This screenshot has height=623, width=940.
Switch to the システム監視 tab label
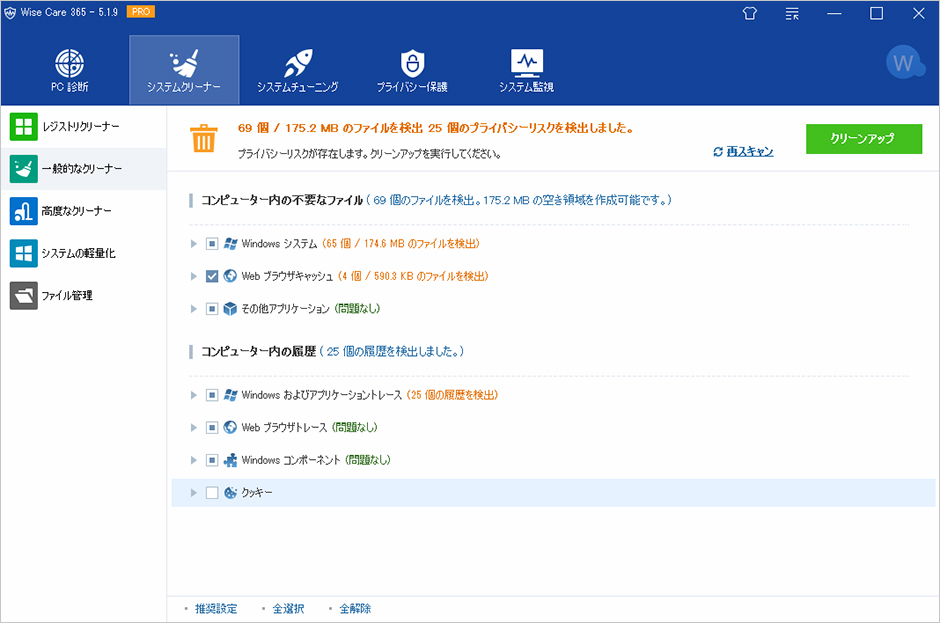point(526,87)
